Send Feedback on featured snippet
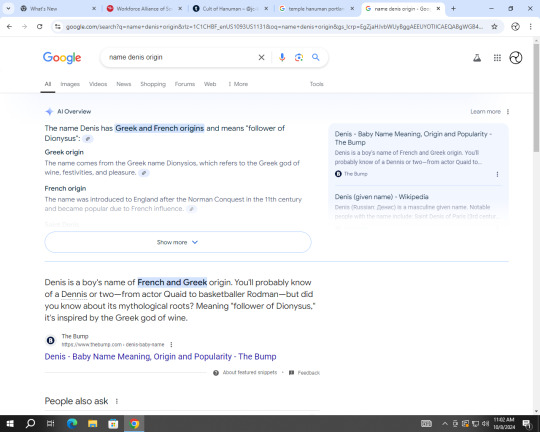The height and width of the screenshot is (432, 540). (304, 373)
